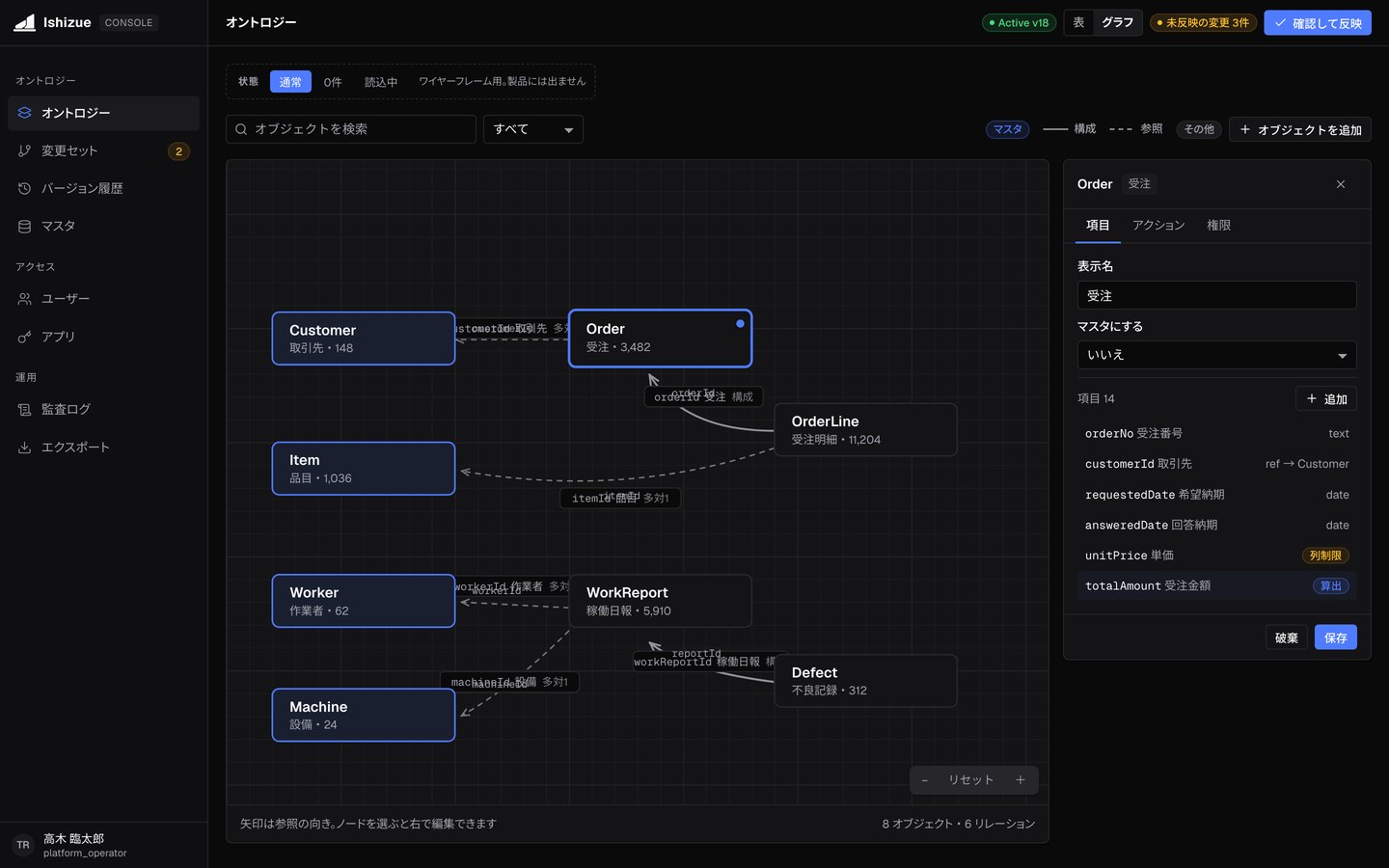Screen dimensions: 1389x868
Task: Open the 権限 tab
Action: point(1218,225)
